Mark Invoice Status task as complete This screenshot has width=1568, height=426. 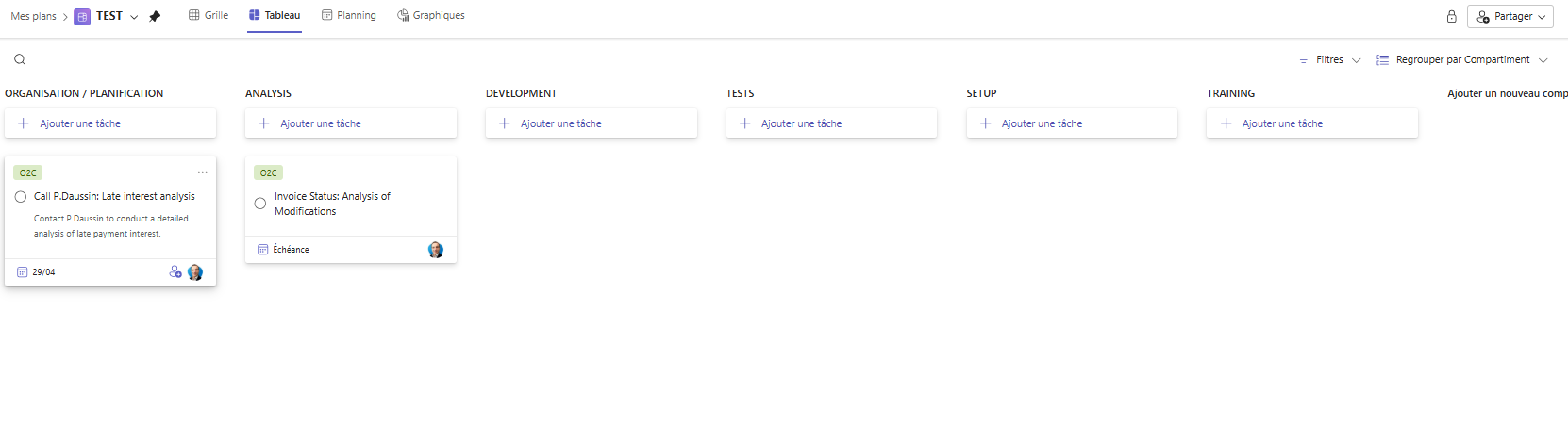click(260, 204)
